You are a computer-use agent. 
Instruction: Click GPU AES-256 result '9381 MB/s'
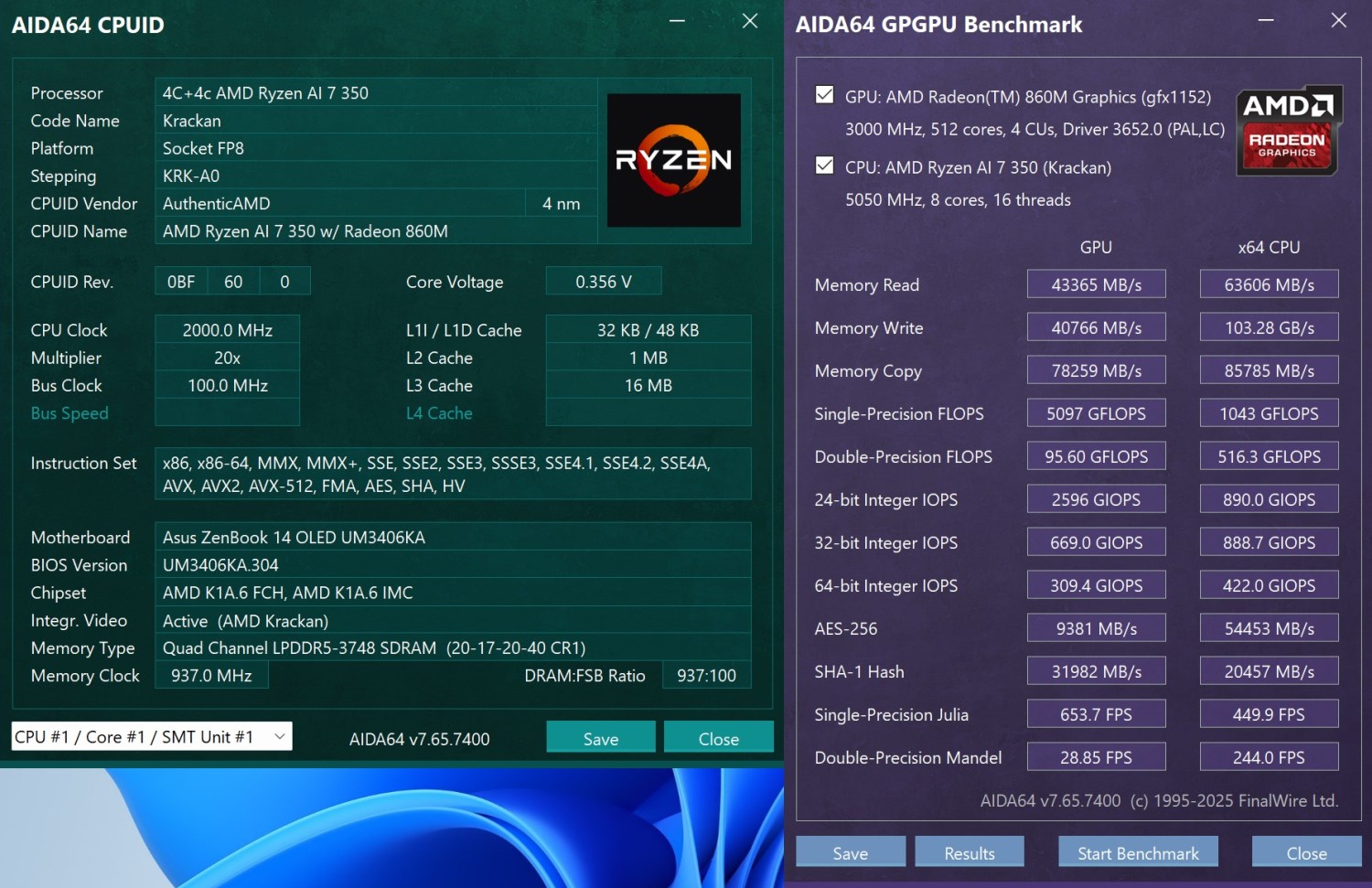(x=1097, y=628)
